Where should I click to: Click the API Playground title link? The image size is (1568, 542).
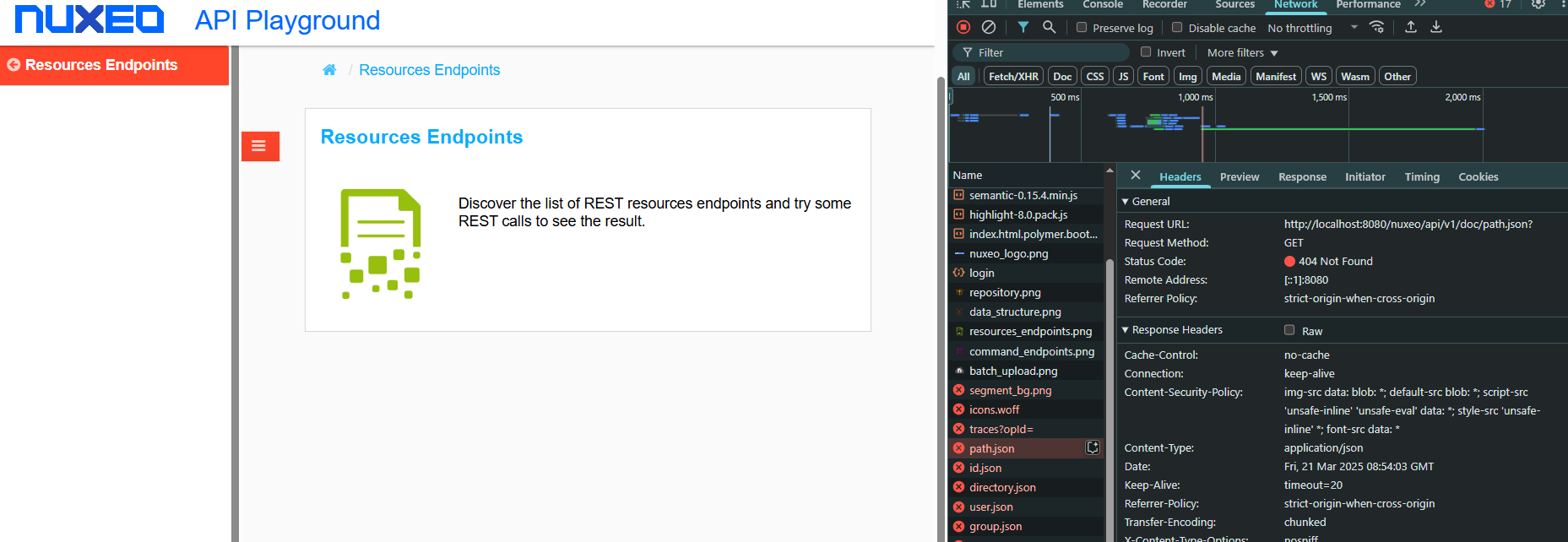point(287,20)
